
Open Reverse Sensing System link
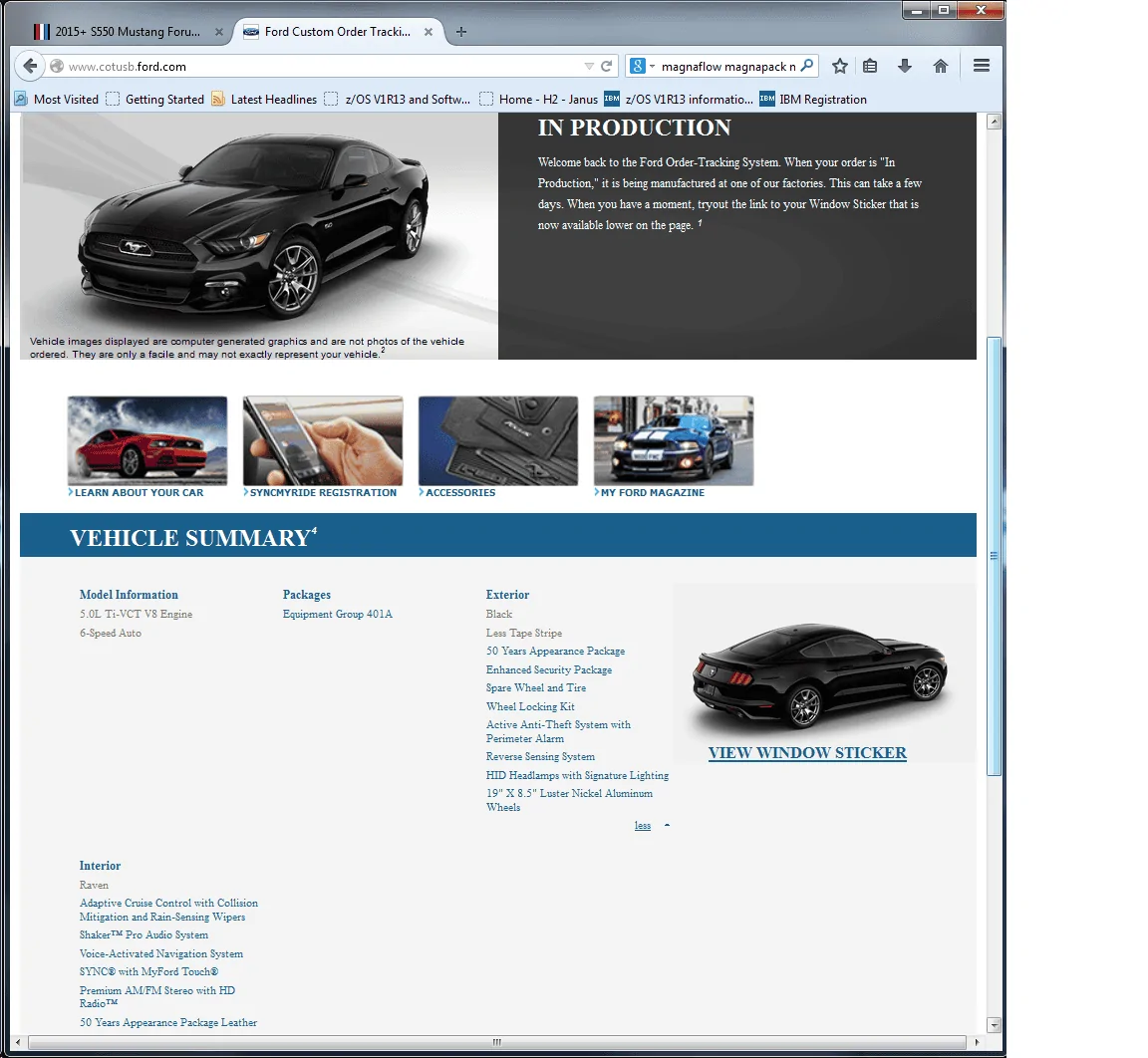[540, 756]
